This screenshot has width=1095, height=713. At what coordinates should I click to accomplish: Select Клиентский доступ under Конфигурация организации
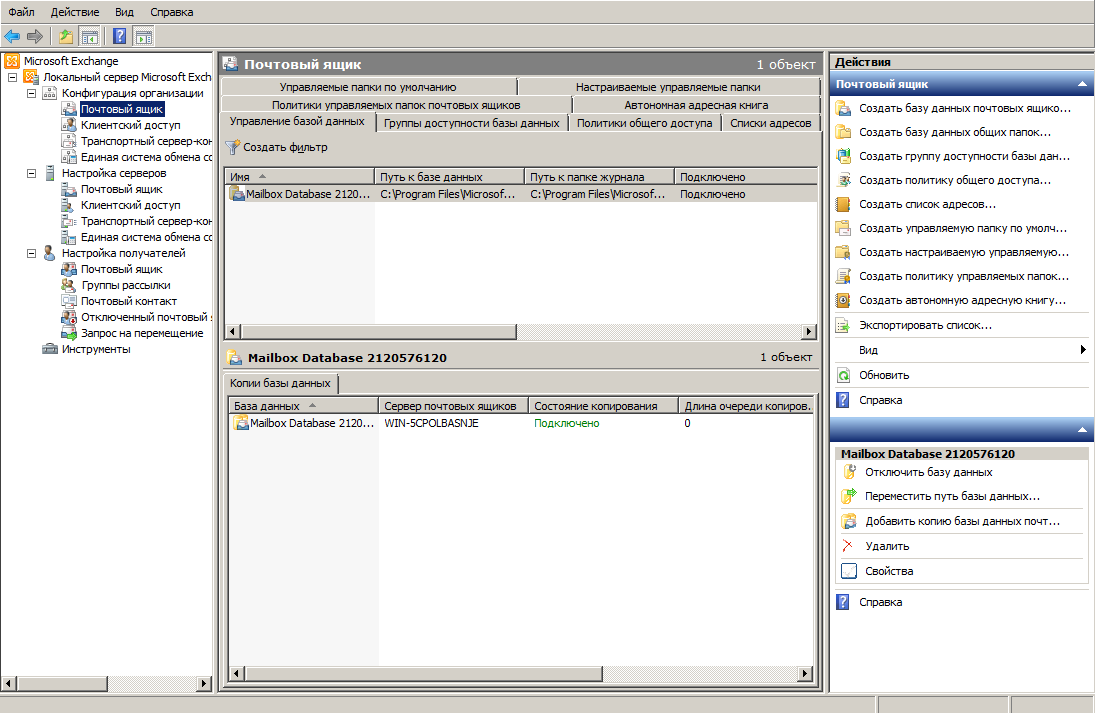pos(130,125)
